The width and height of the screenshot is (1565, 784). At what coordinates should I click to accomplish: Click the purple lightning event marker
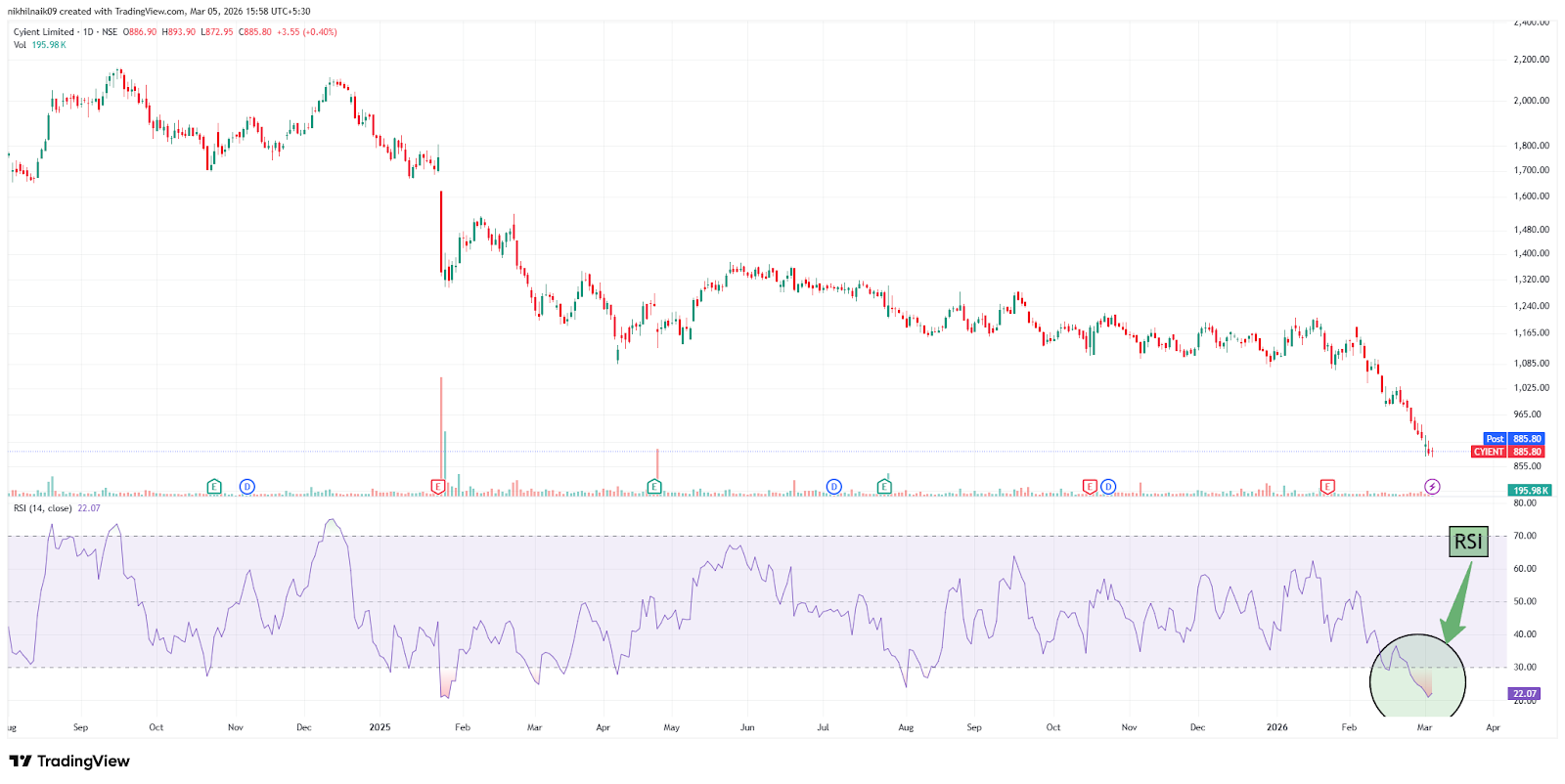1432,487
